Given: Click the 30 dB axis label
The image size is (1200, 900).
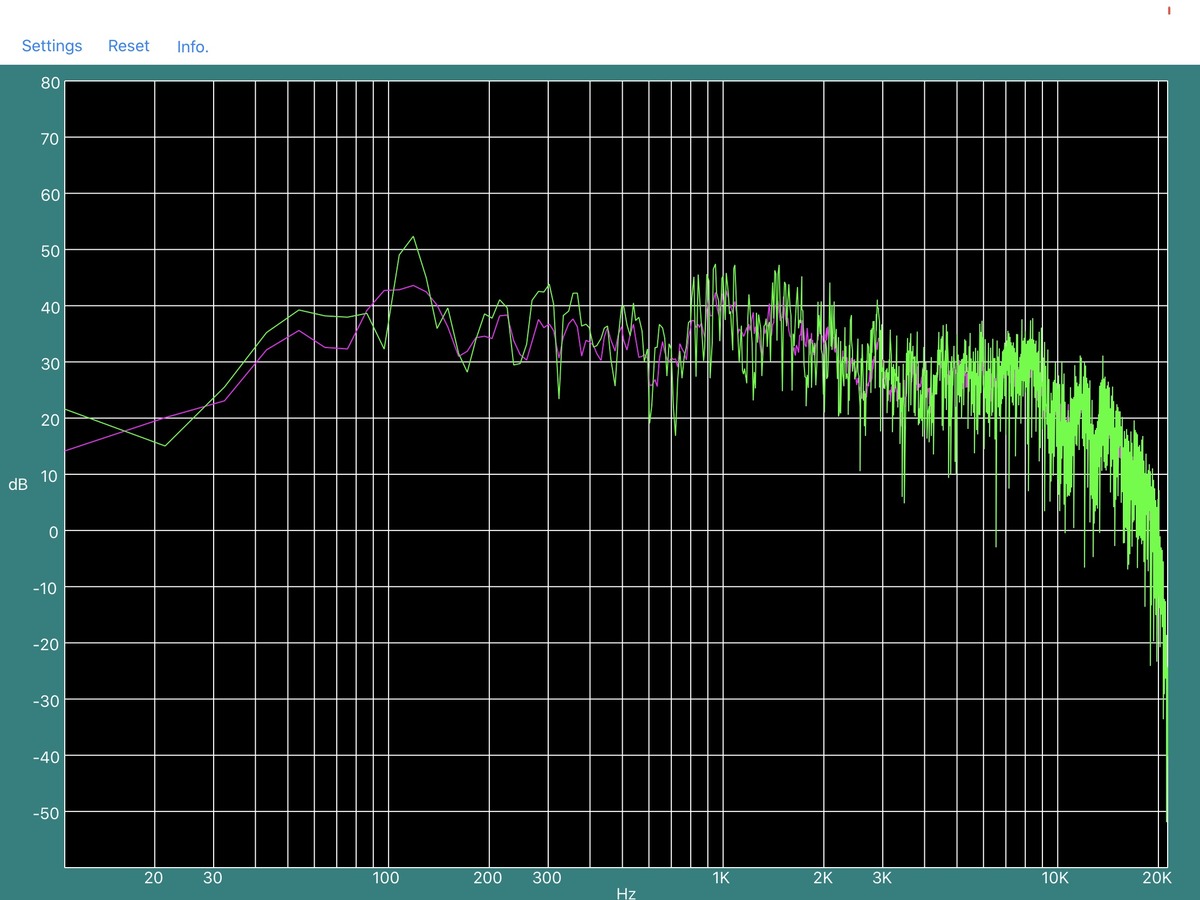Looking at the screenshot, I should tap(50, 363).
